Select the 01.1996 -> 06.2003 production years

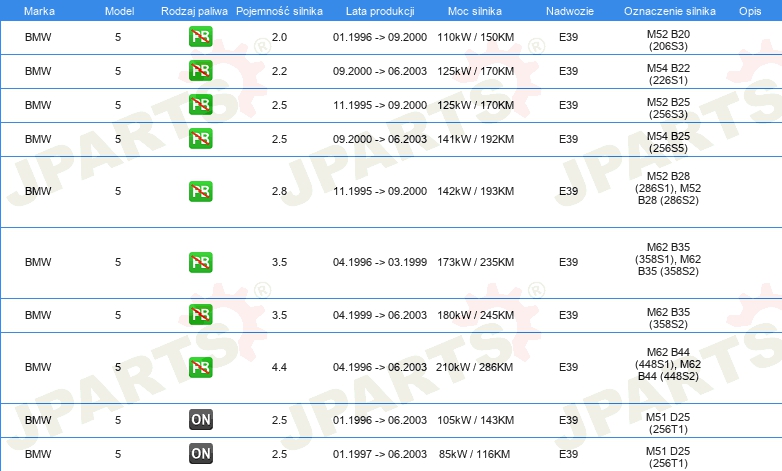click(x=380, y=420)
